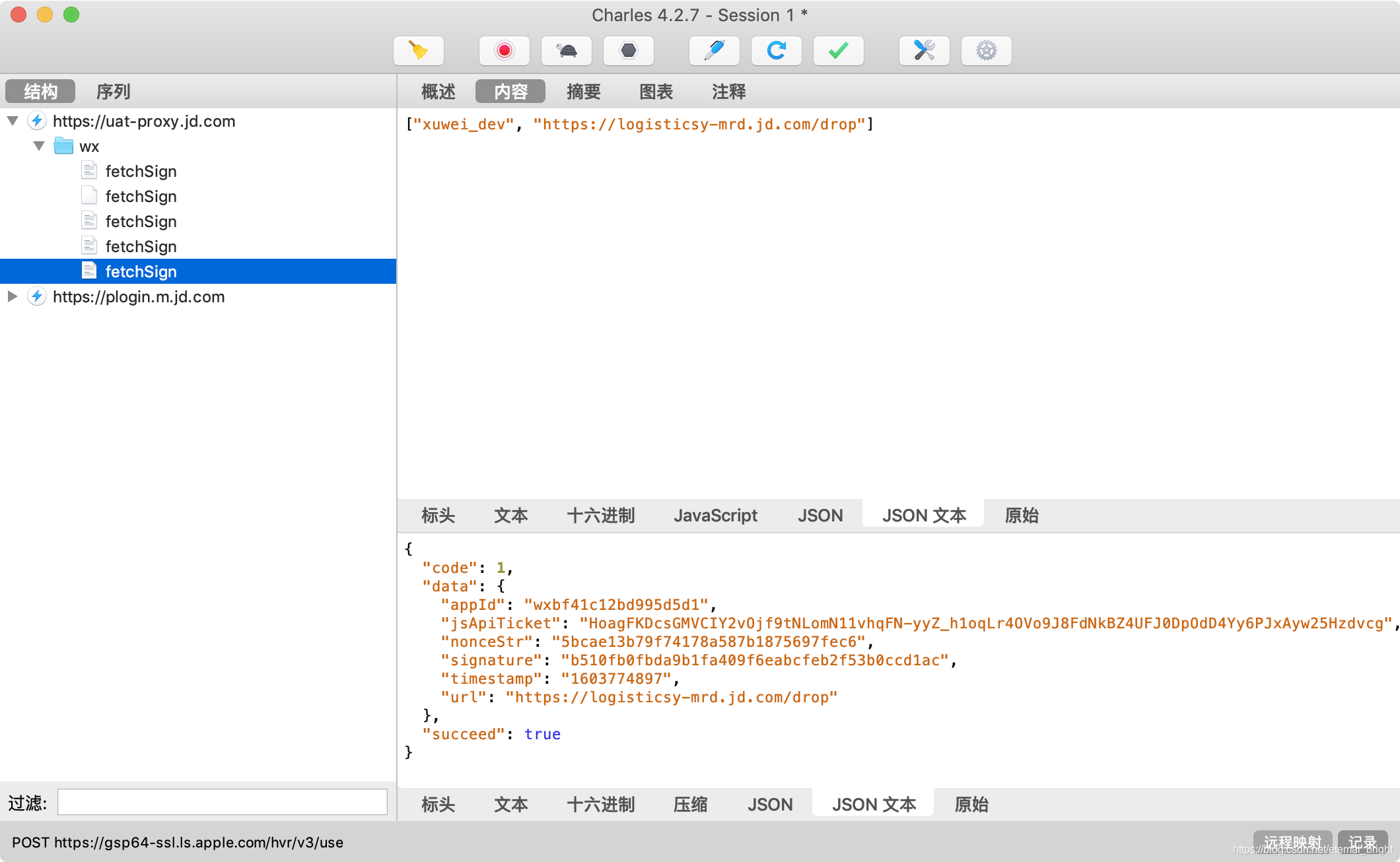Collapse the wx folder

(x=39, y=146)
